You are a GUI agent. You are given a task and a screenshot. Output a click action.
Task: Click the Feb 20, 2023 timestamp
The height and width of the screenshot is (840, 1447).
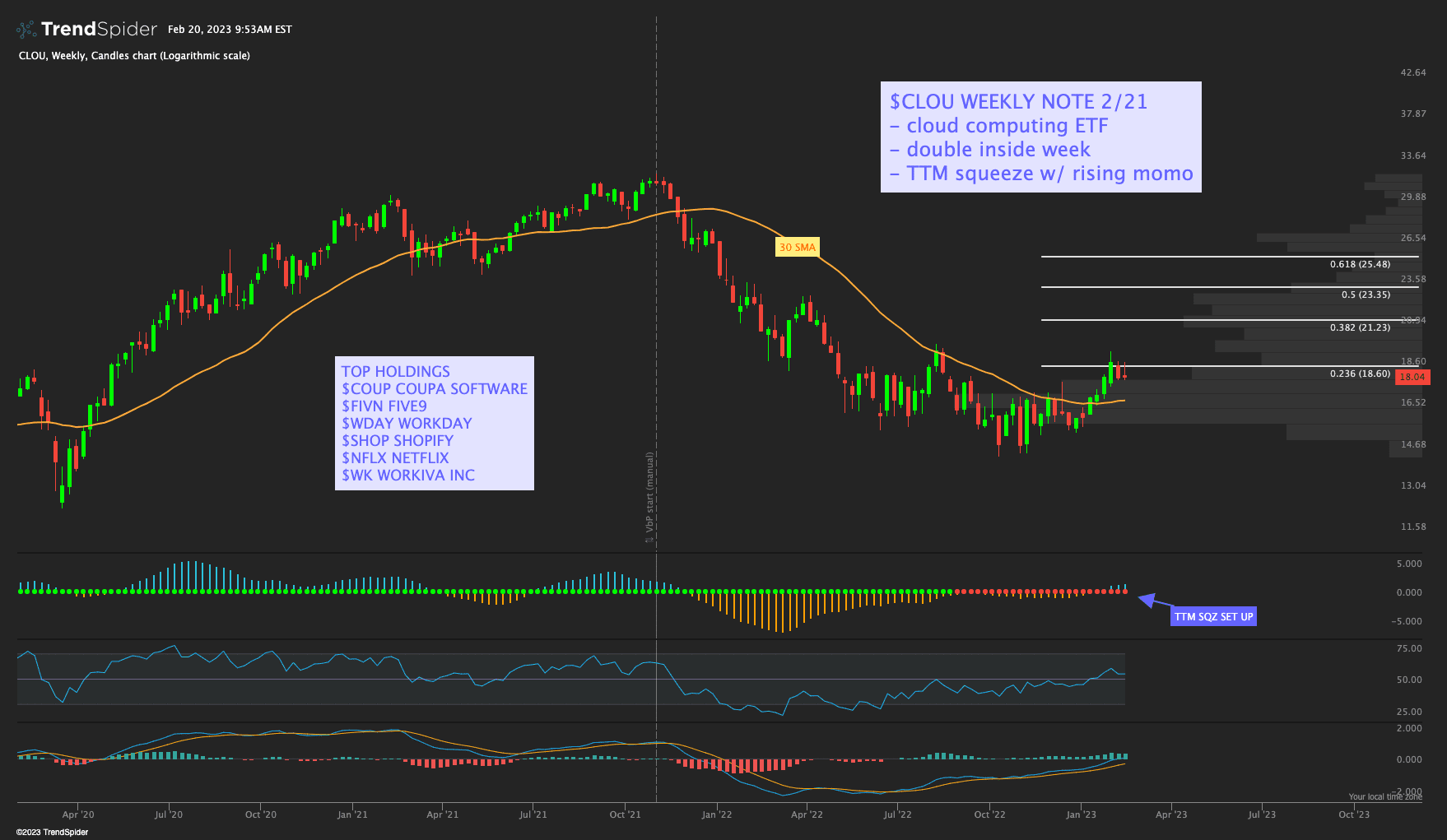pyautogui.click(x=230, y=30)
